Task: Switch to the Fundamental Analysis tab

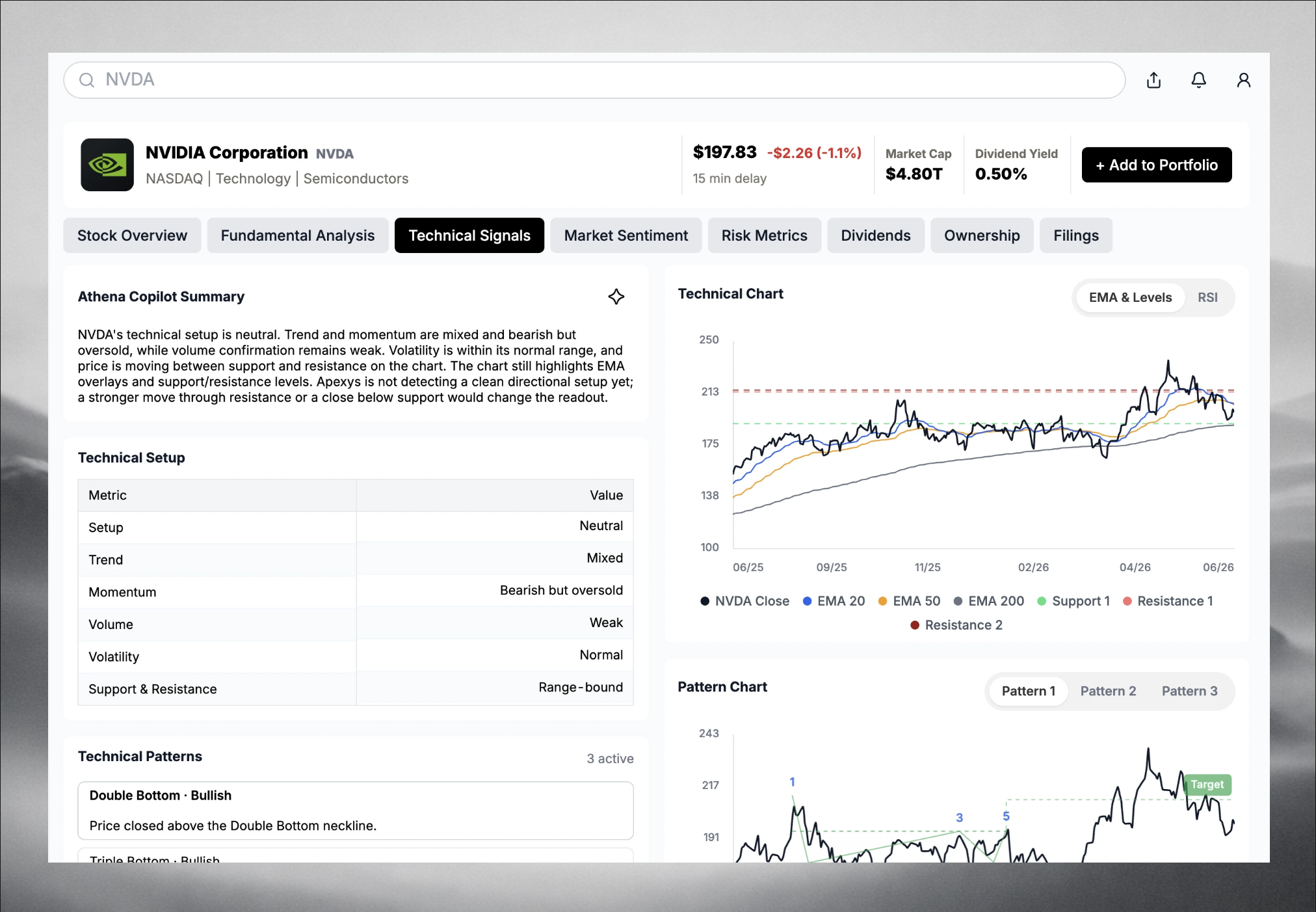Action: (297, 235)
